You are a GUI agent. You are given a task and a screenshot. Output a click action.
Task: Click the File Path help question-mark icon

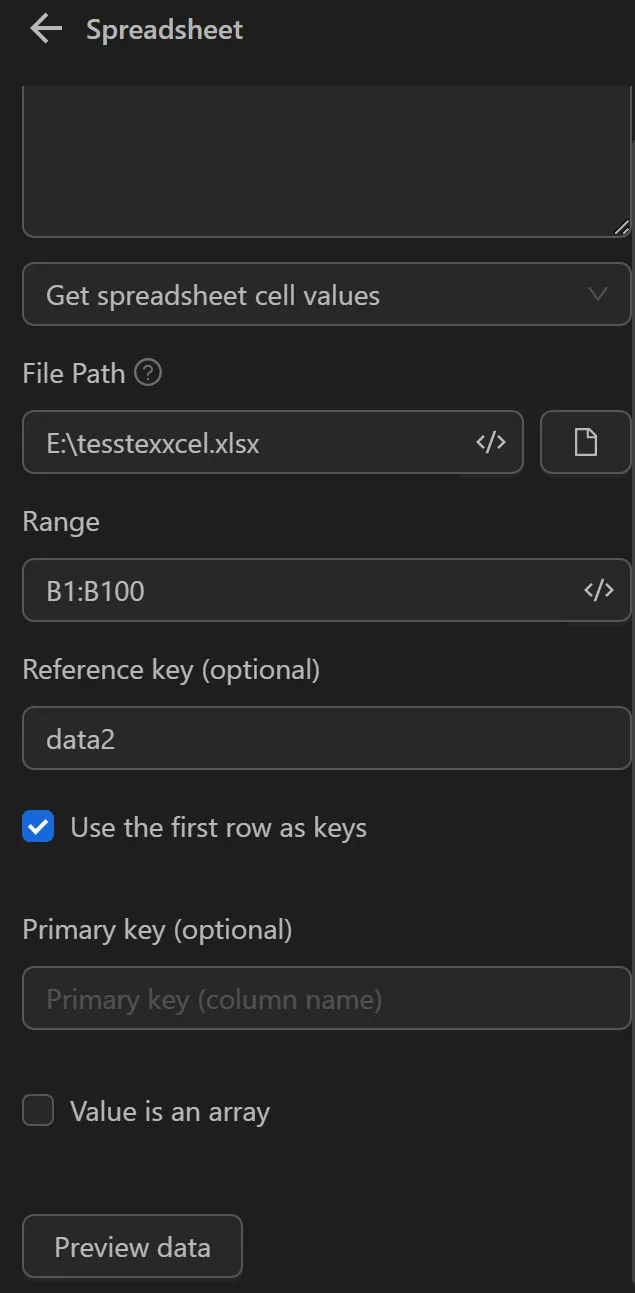coord(148,373)
